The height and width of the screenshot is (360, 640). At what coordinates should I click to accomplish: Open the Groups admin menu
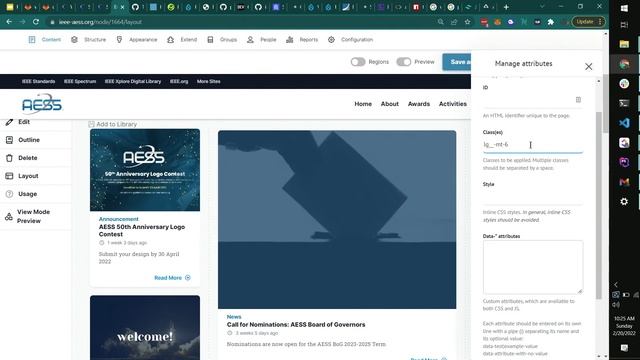222,40
